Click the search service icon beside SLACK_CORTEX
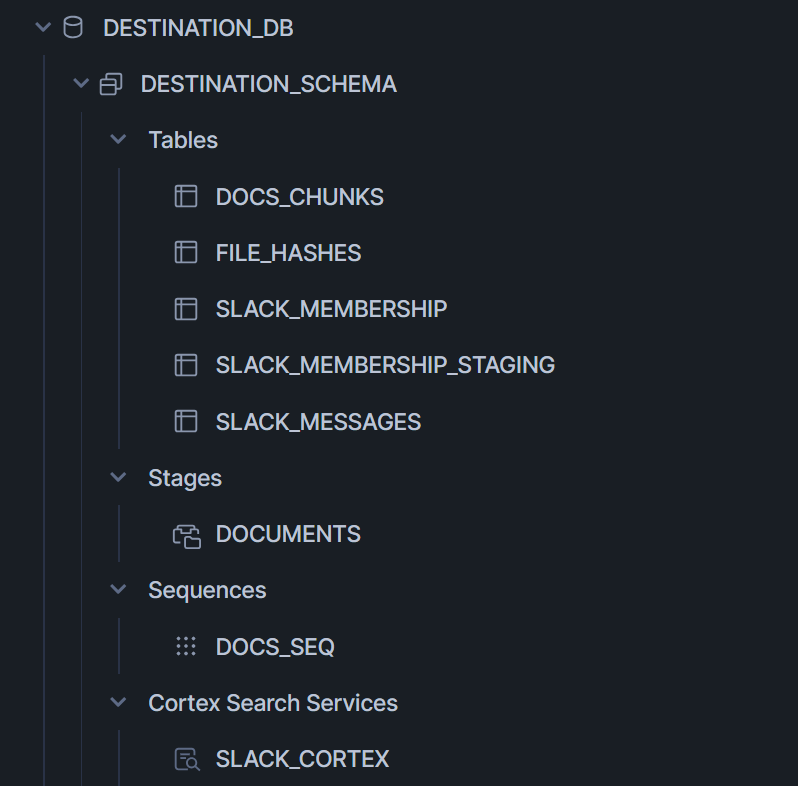 (x=186, y=760)
